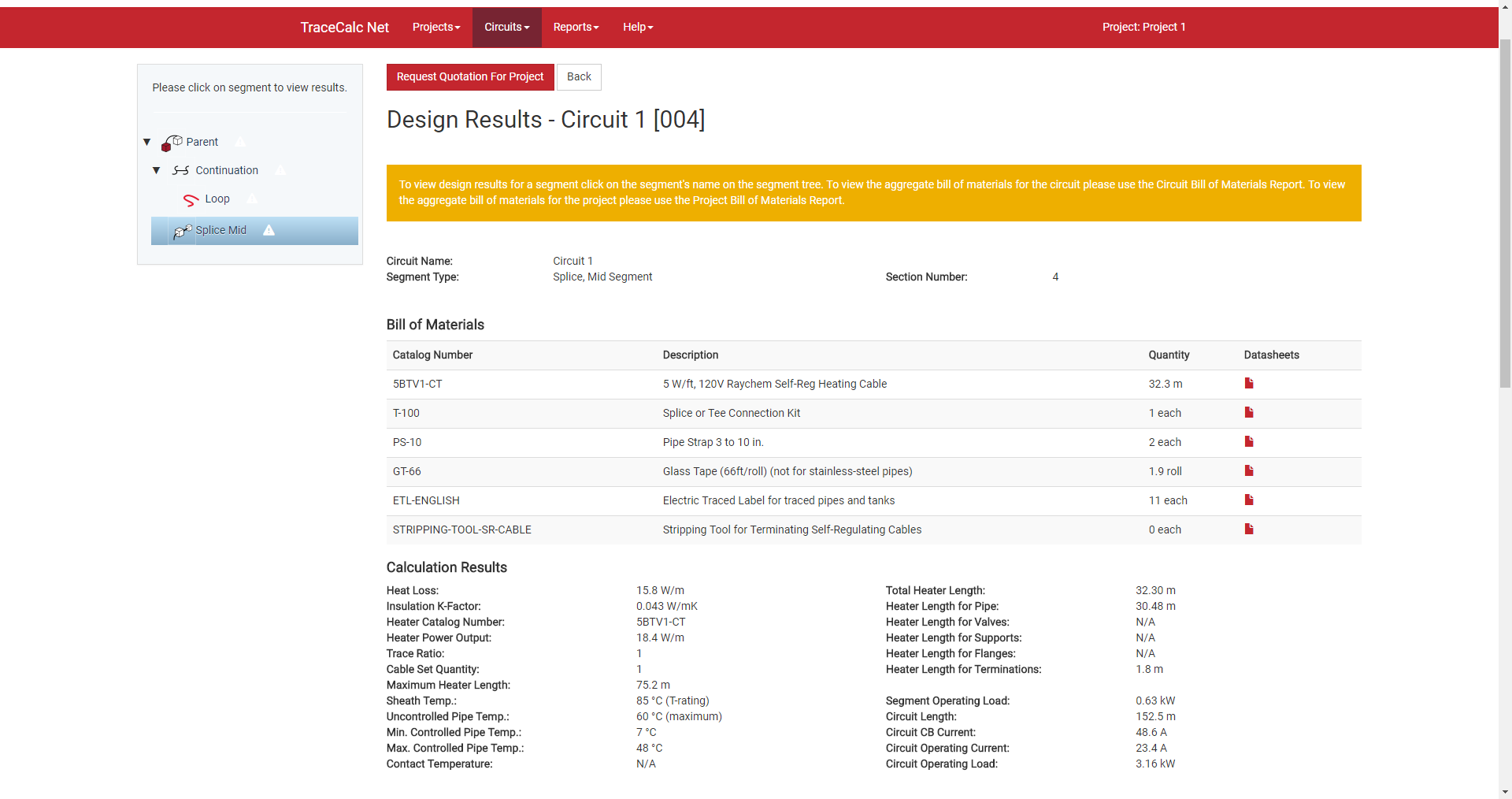Open the stripping tool datasheet icon
This screenshot has width=1512, height=799.
pyautogui.click(x=1248, y=530)
